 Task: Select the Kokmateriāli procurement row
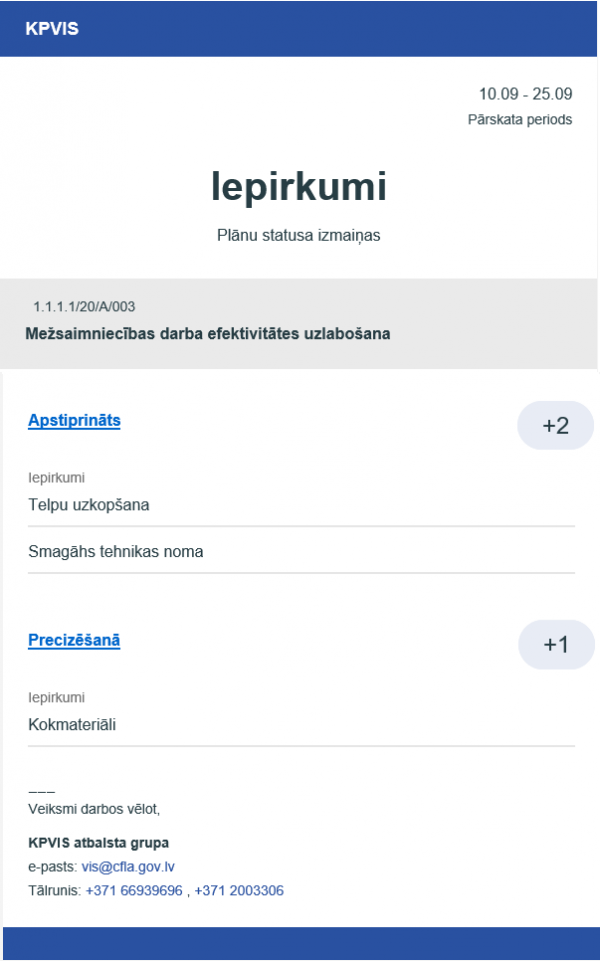72,724
